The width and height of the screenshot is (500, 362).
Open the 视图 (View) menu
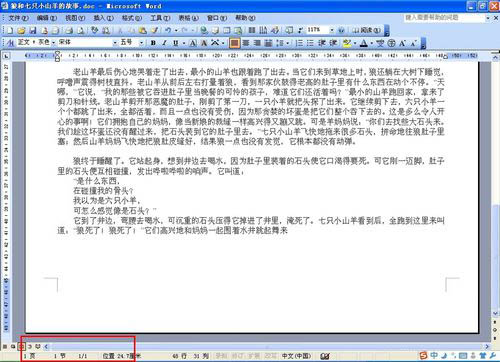coord(75,18)
